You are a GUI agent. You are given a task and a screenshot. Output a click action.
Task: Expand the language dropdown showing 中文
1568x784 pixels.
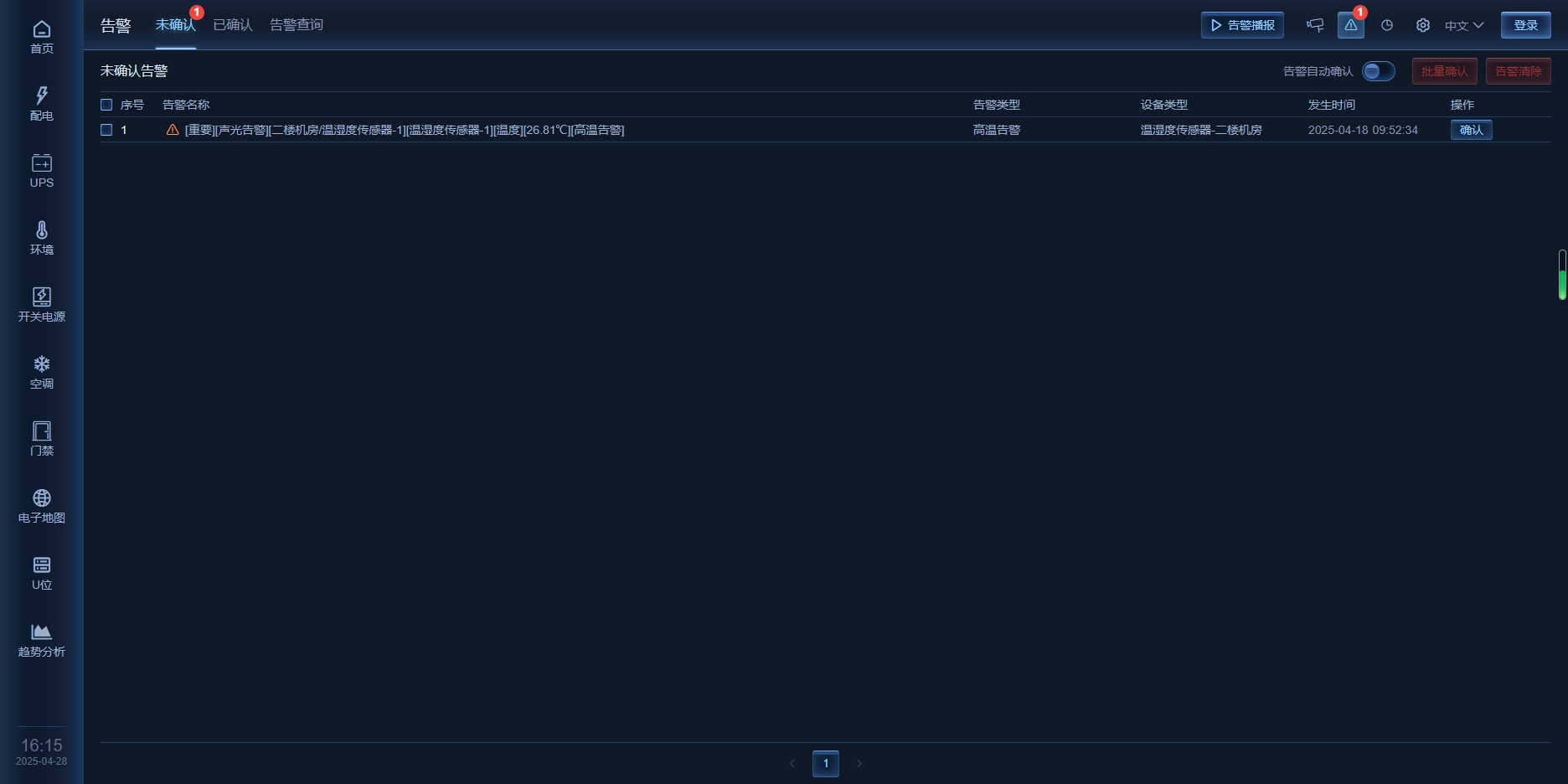(1463, 25)
